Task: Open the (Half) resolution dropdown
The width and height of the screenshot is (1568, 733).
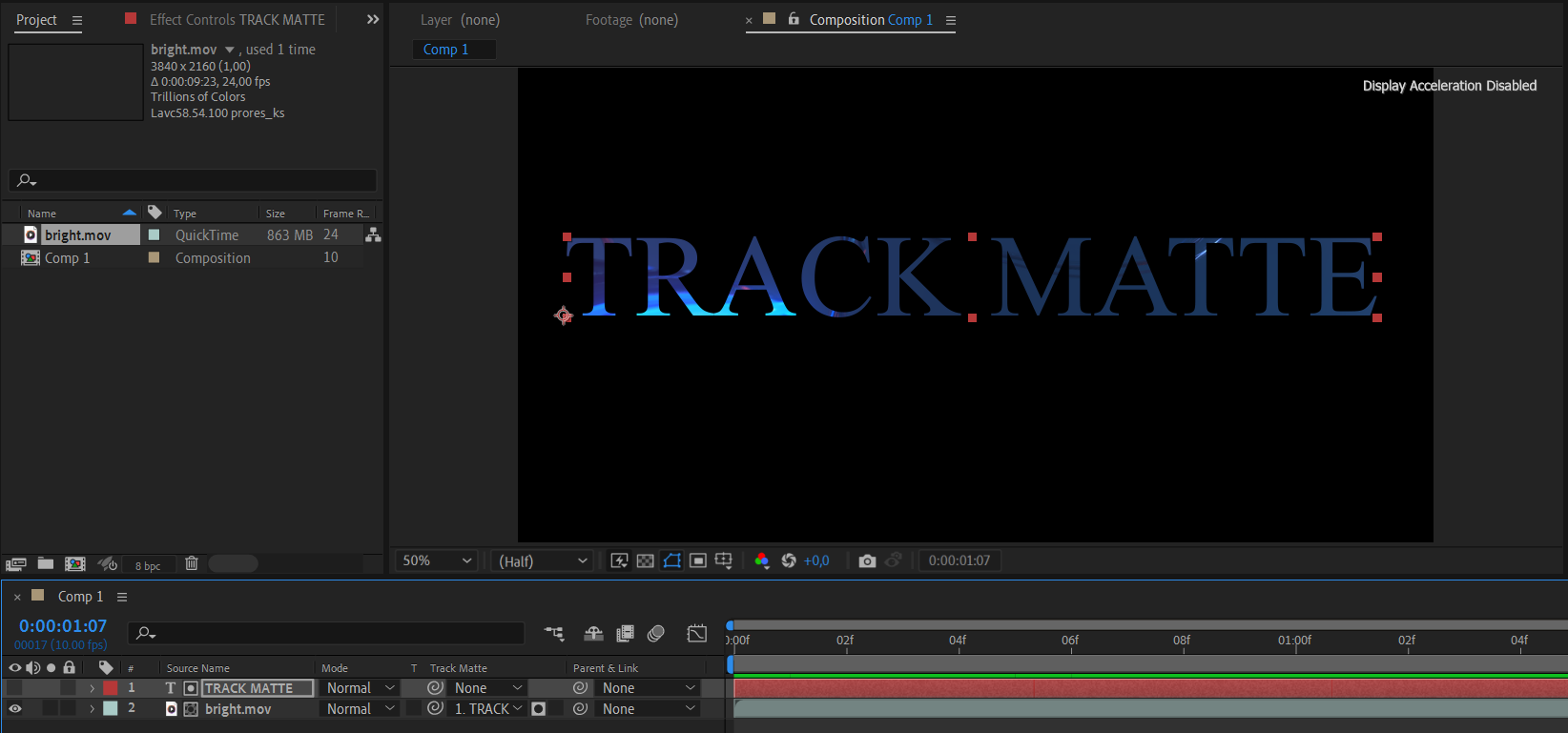Action: pyautogui.click(x=542, y=561)
